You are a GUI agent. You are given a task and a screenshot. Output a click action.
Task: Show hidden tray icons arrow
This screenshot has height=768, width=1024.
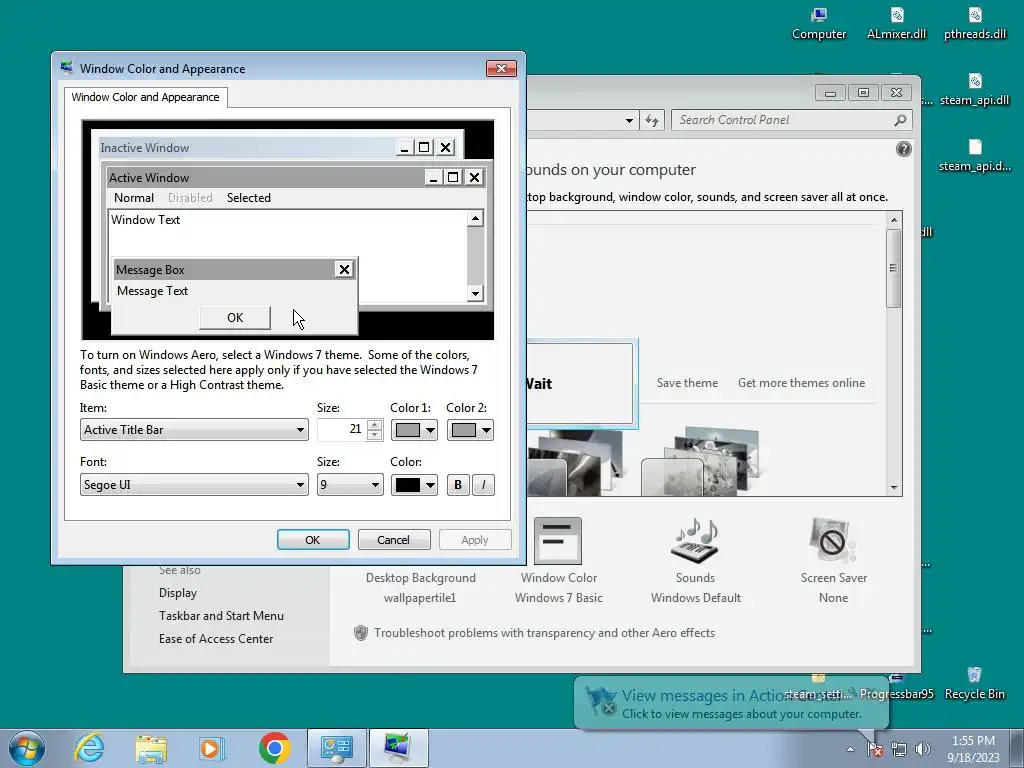point(850,749)
